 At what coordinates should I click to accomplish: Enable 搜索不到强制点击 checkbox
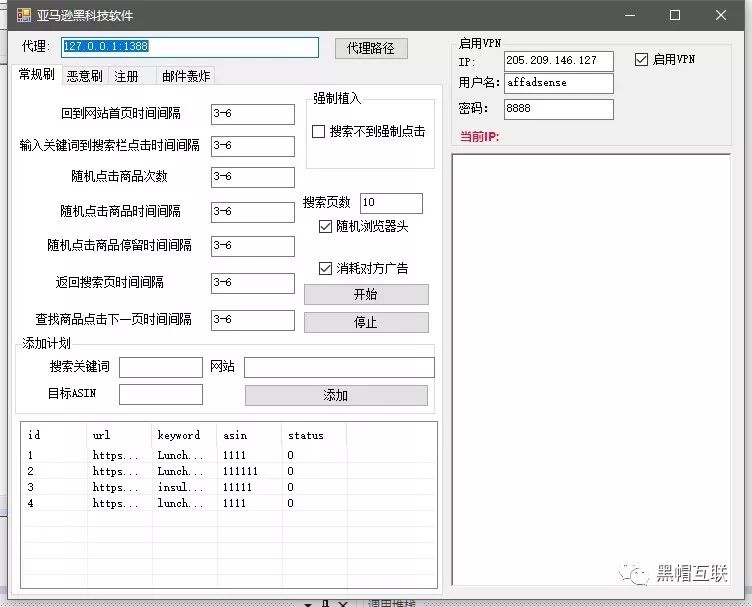[318, 131]
